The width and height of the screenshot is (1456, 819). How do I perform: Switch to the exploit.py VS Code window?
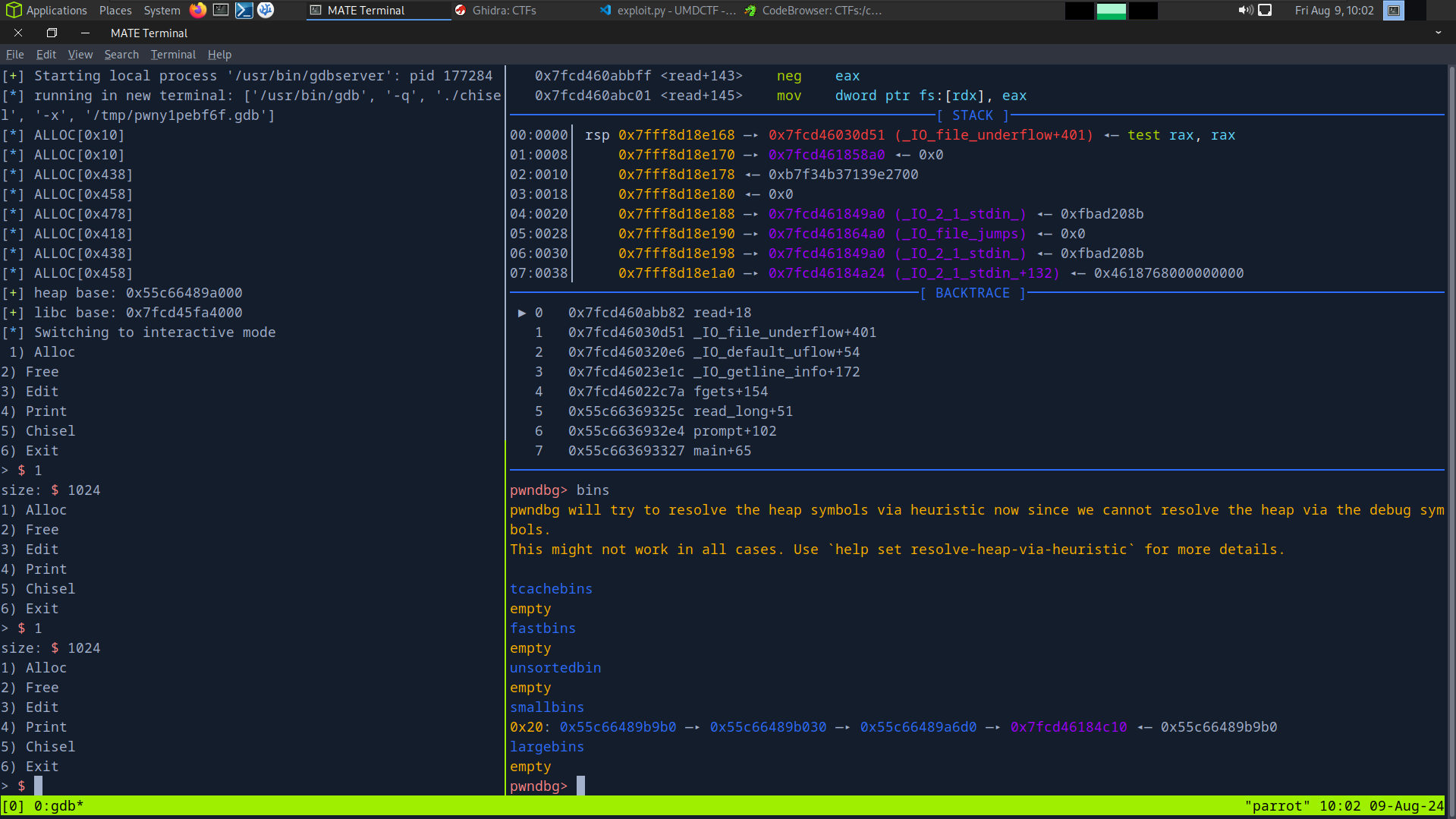pos(668,11)
